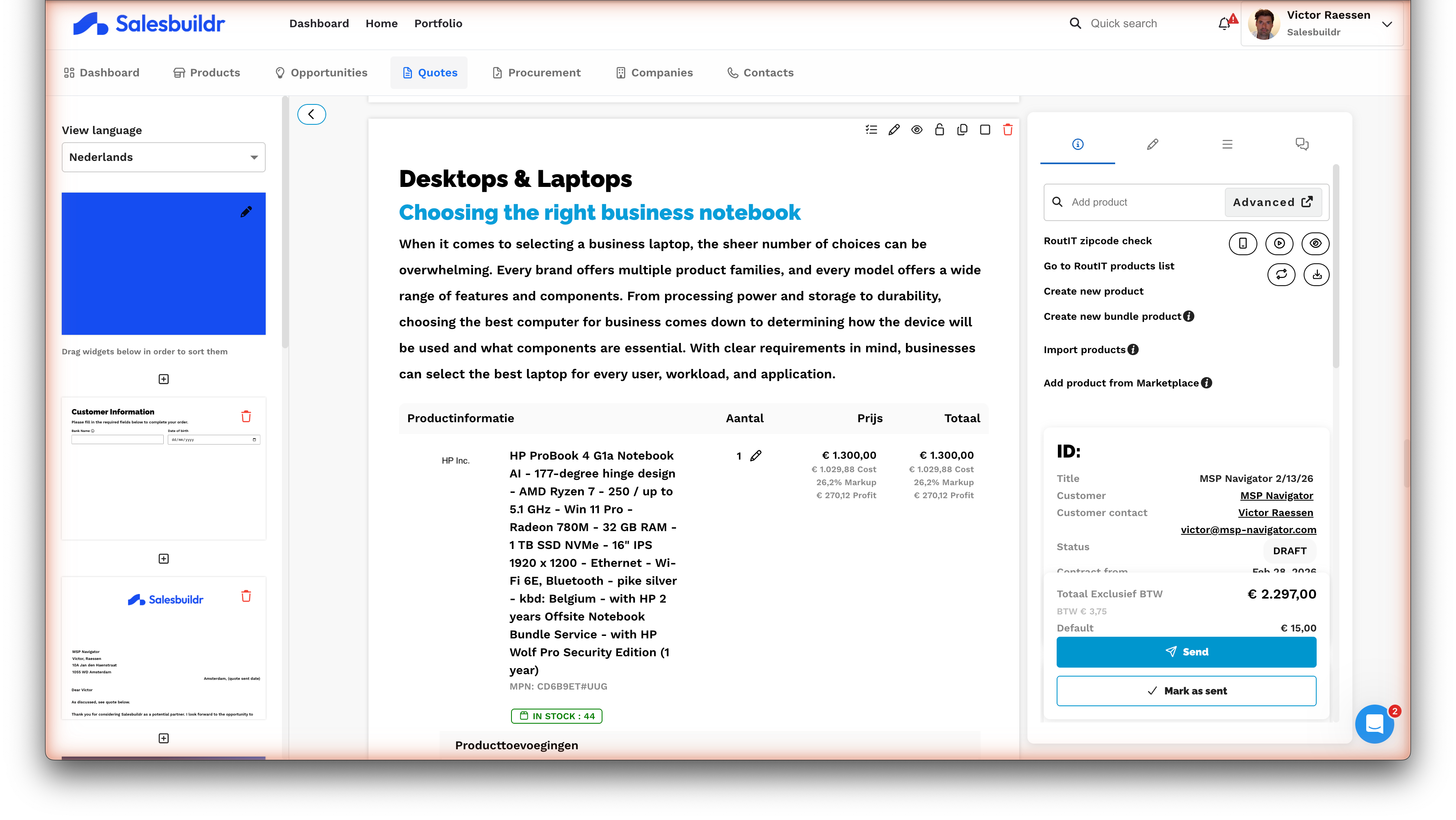Add widget above Customer Information

coord(163,379)
